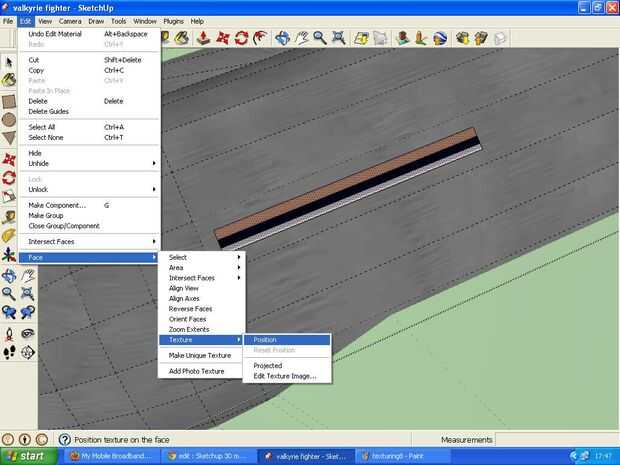Viewport: 620px width, 465px height.
Task: Open the Help menu
Action: [x=197, y=21]
